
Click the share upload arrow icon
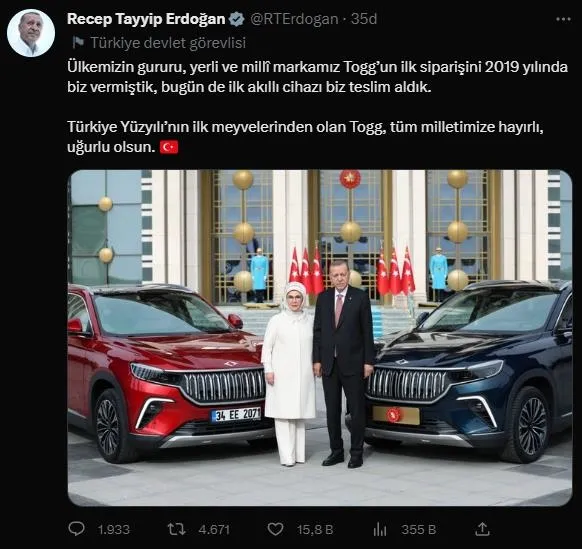[x=482, y=529]
